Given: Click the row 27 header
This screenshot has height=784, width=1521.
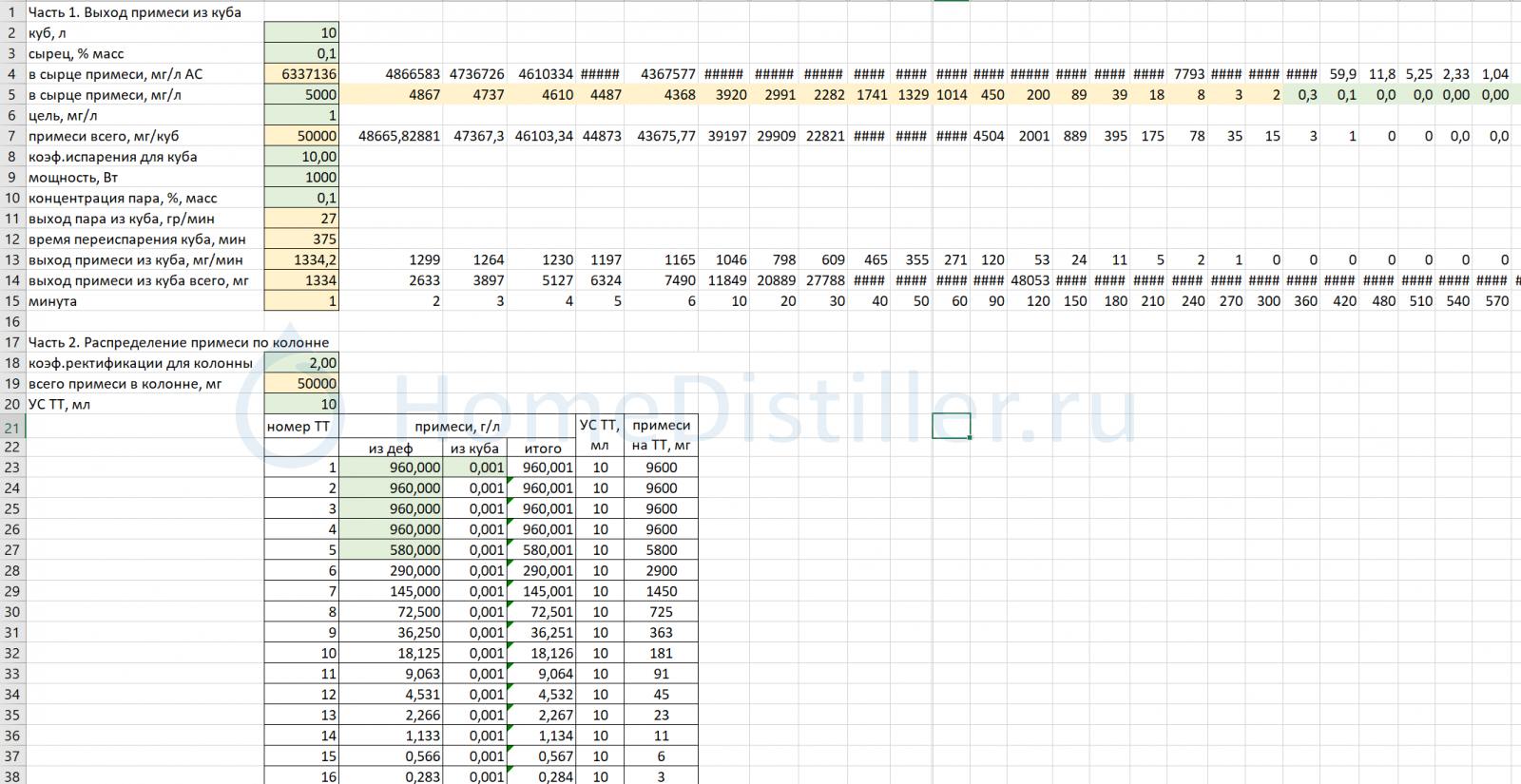Looking at the screenshot, I should coord(11,550).
